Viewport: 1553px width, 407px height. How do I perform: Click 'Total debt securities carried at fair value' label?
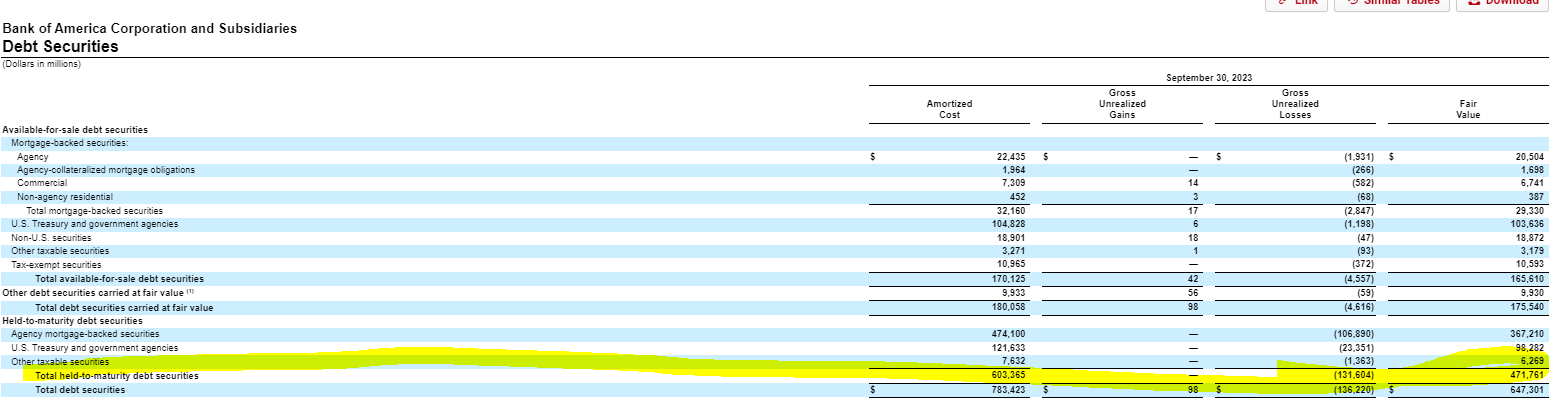[x=124, y=307]
